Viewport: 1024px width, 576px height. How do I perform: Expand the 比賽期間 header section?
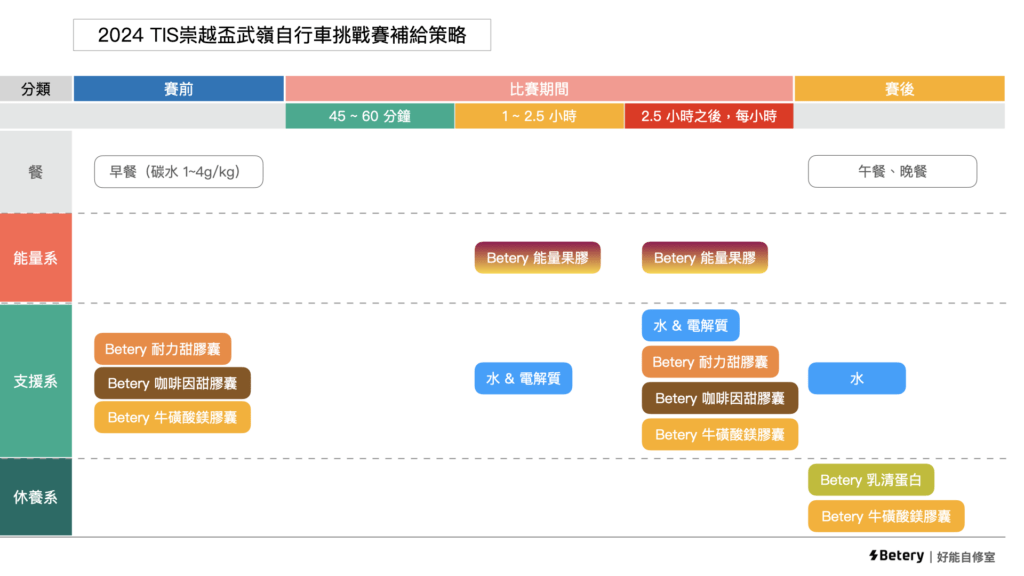point(539,88)
